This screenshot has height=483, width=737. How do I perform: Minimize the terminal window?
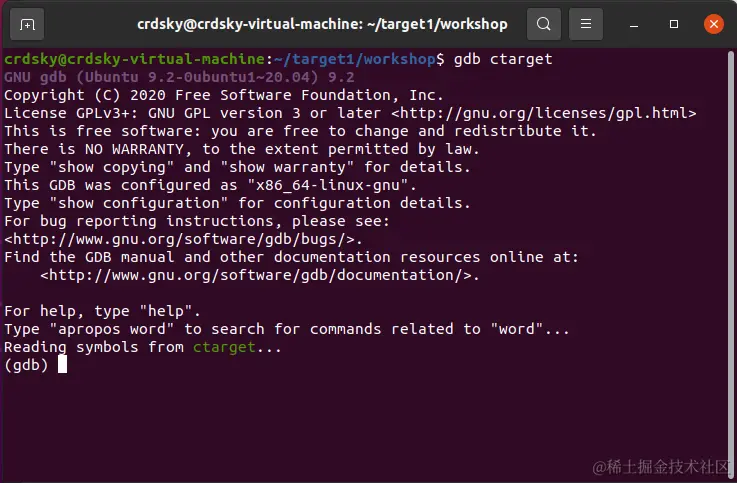coord(634,24)
